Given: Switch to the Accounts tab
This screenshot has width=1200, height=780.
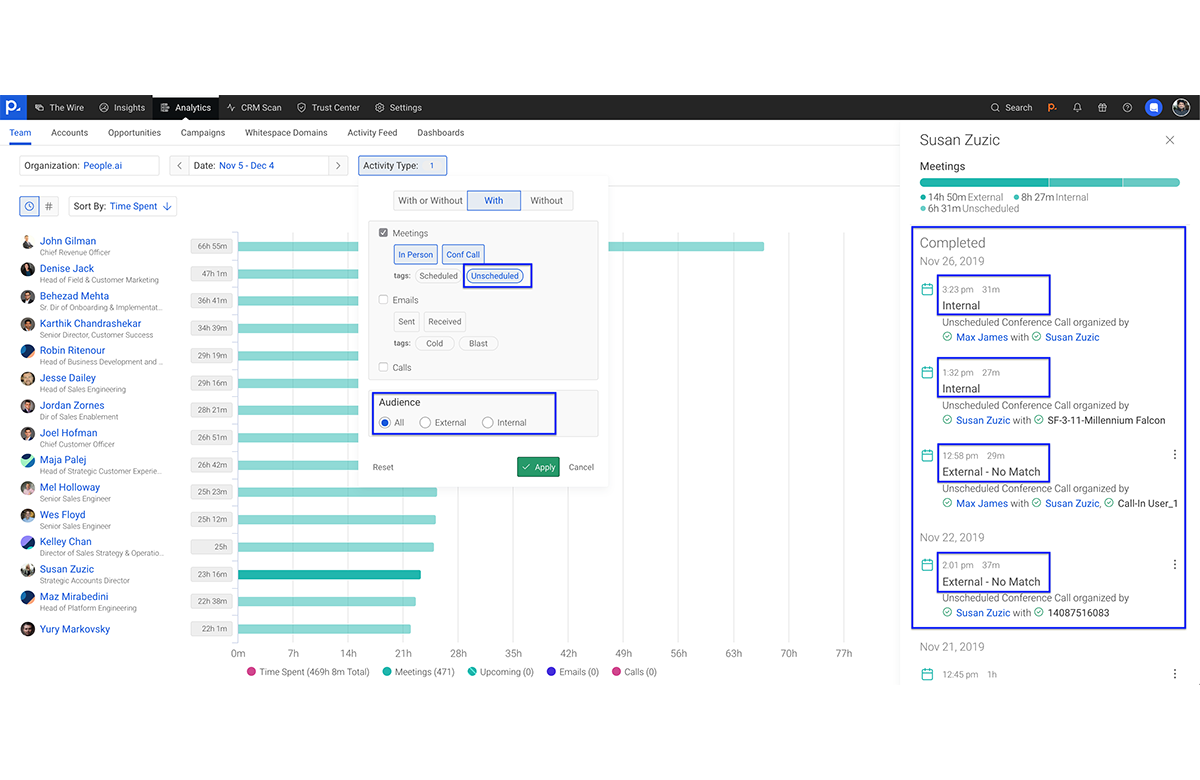Looking at the screenshot, I should point(70,133).
